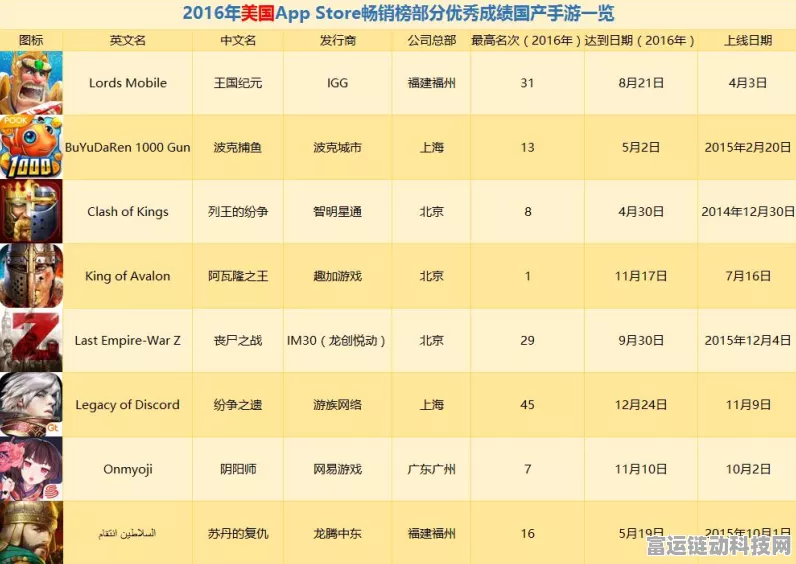796x564 pixels.
Task: Click the IGG publisher cell
Action: 337,83
